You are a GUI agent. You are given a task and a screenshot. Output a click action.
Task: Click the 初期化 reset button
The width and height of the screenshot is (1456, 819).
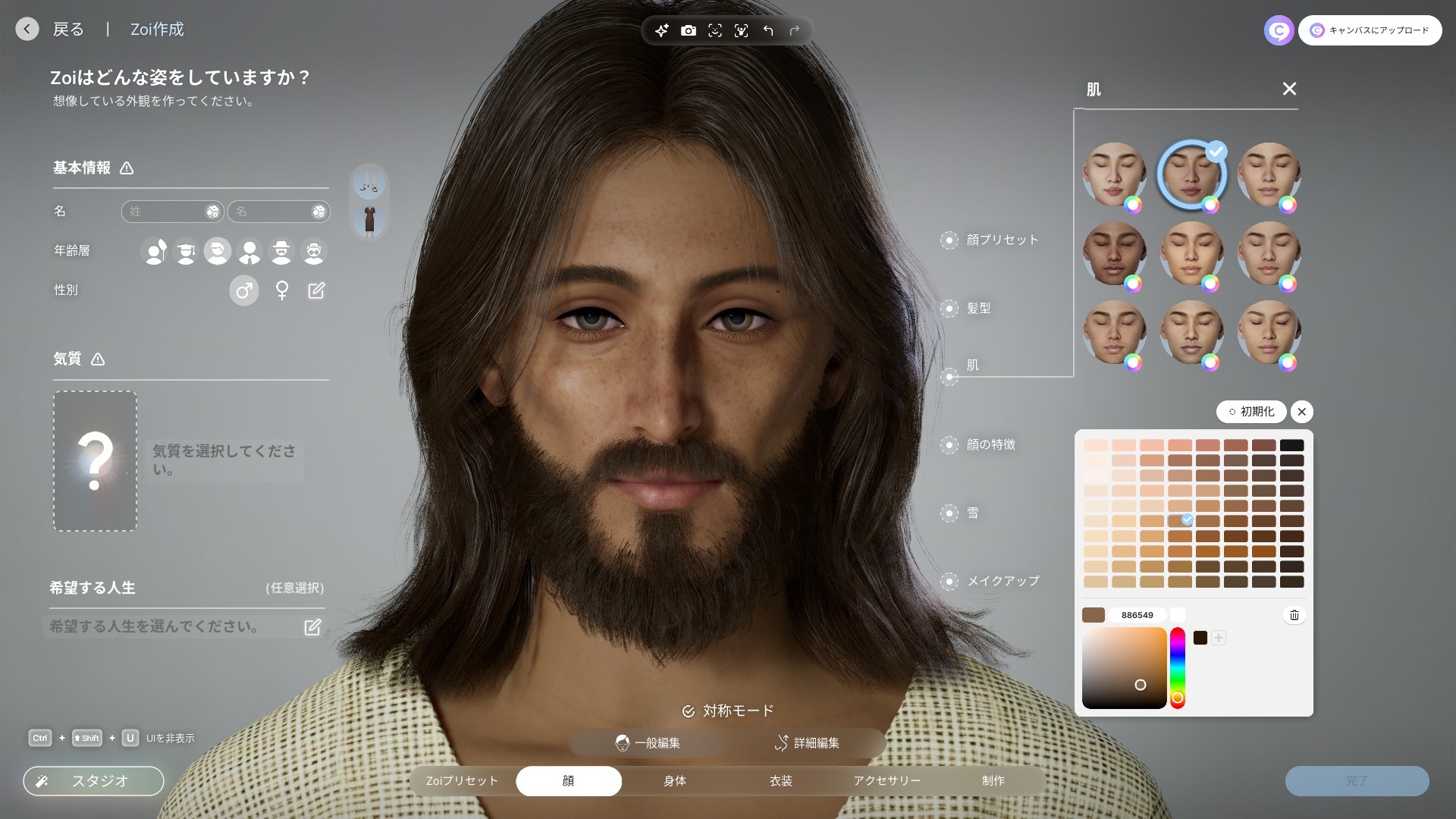[1251, 412]
